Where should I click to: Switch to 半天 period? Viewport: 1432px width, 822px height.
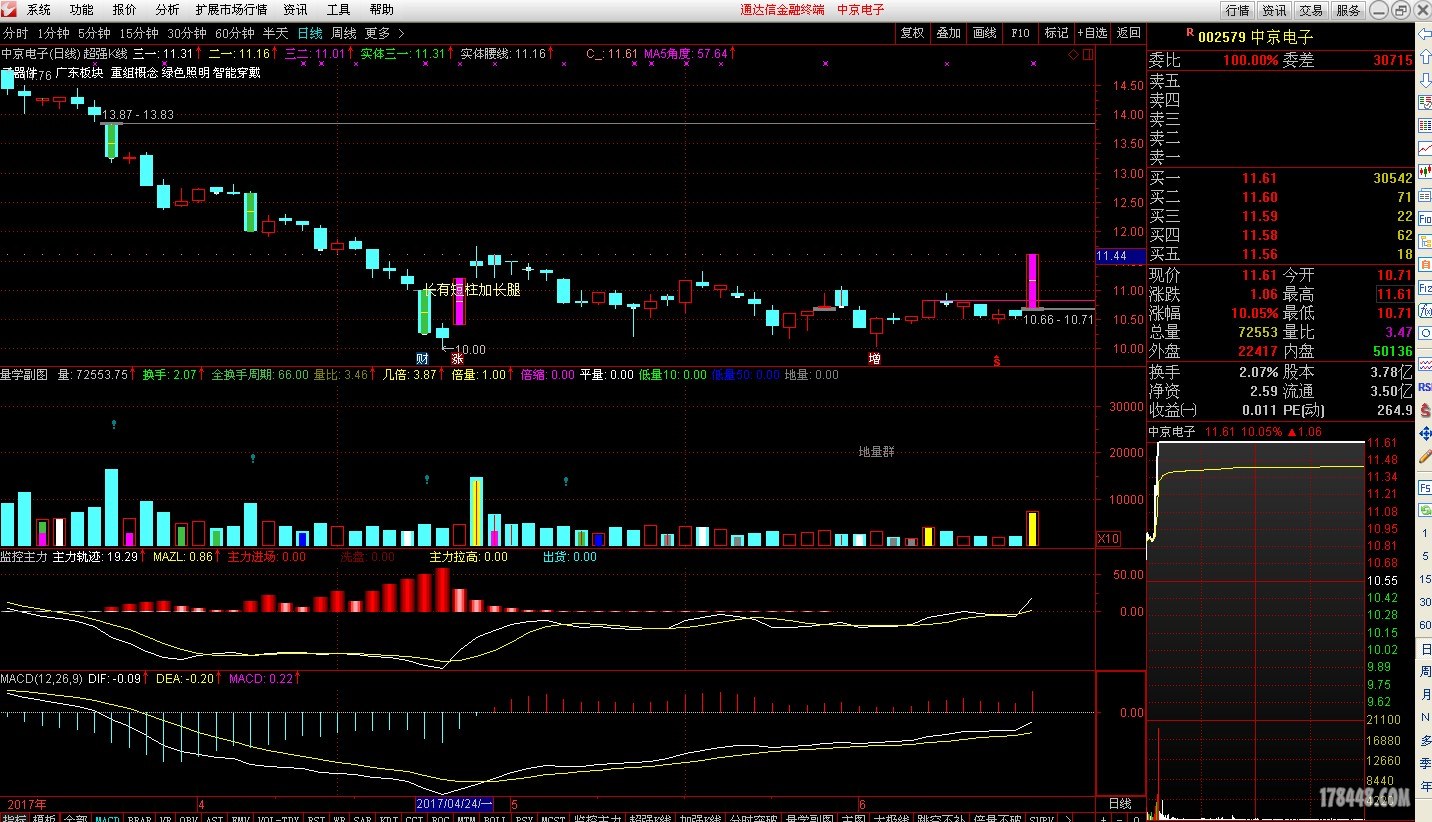point(275,33)
